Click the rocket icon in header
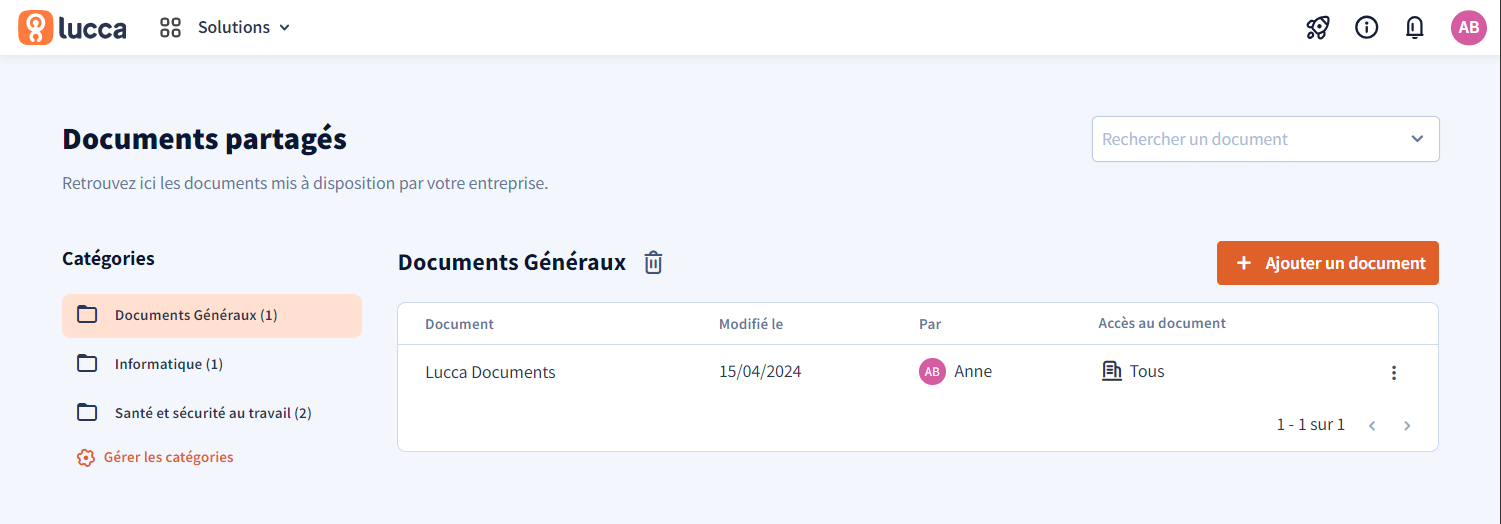The height and width of the screenshot is (524, 1501). (1318, 27)
